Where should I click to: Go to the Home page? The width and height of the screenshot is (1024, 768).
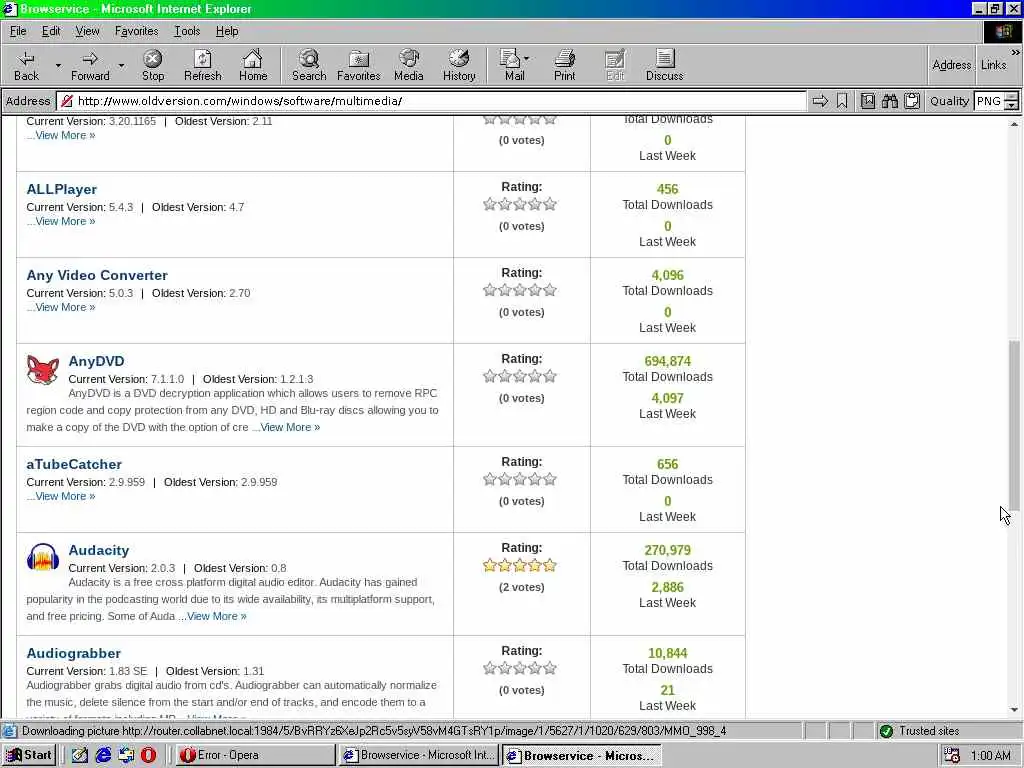point(253,65)
